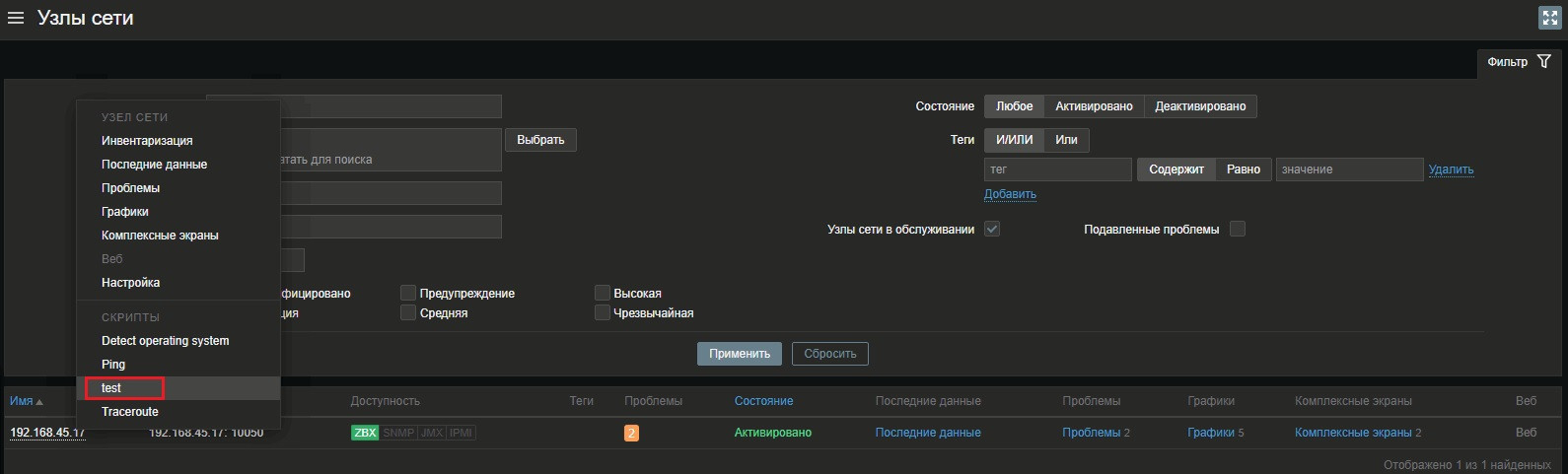Click the orange problems count badge
1568x474 pixels.
click(631, 433)
